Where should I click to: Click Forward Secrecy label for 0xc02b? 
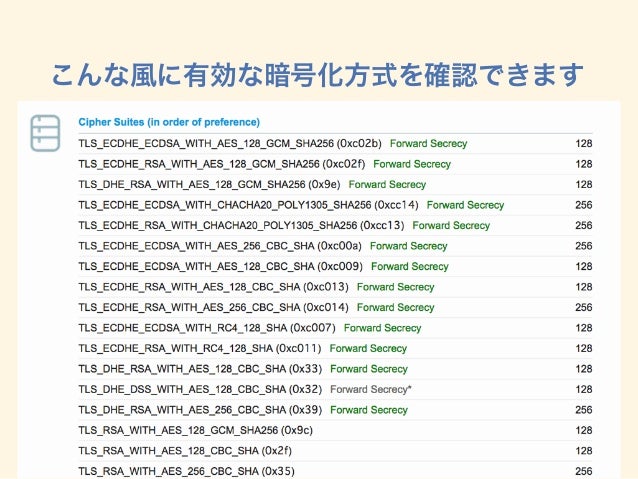428,144
